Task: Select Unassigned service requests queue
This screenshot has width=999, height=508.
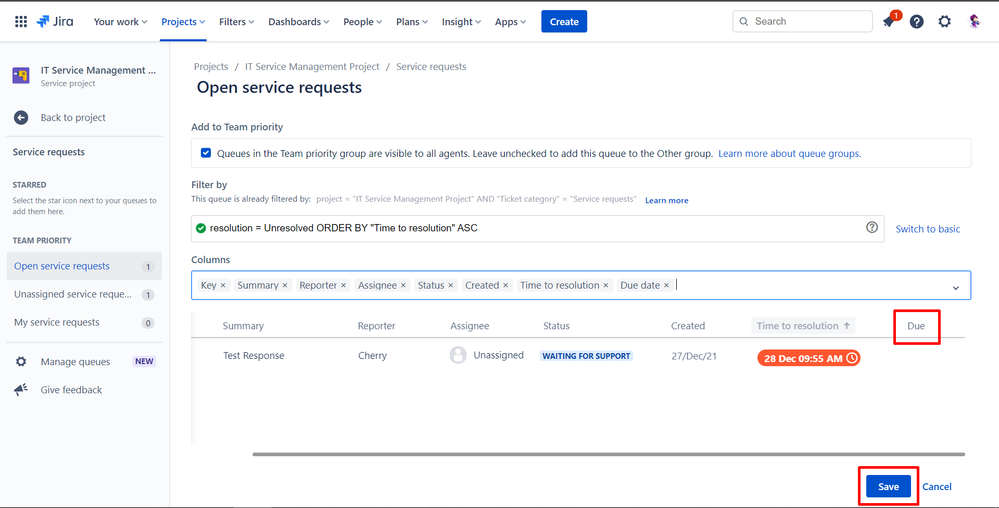Action: [x=72, y=295]
